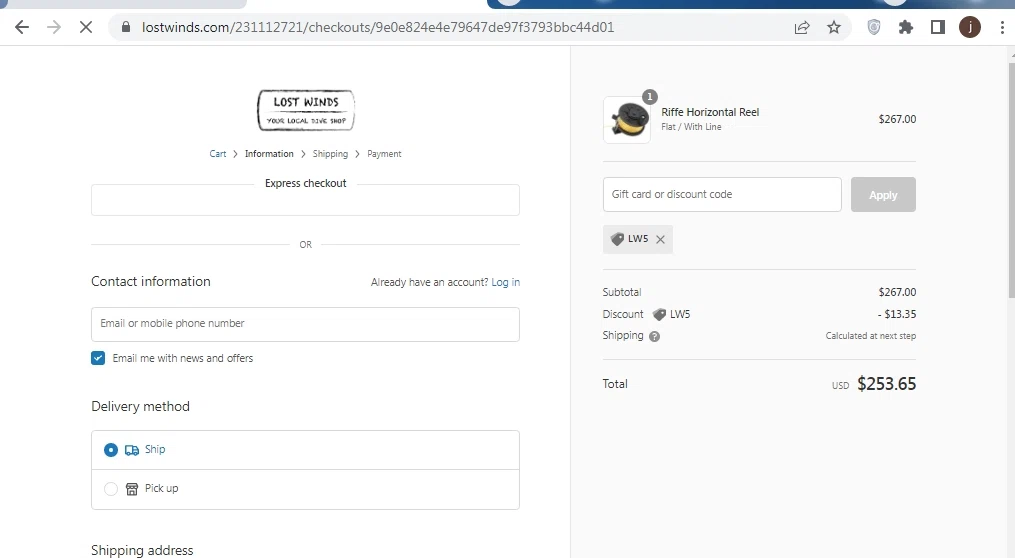The image size is (1015, 558).
Task: Click the Flat / With Line variant text
Action: pyautogui.click(x=691, y=127)
